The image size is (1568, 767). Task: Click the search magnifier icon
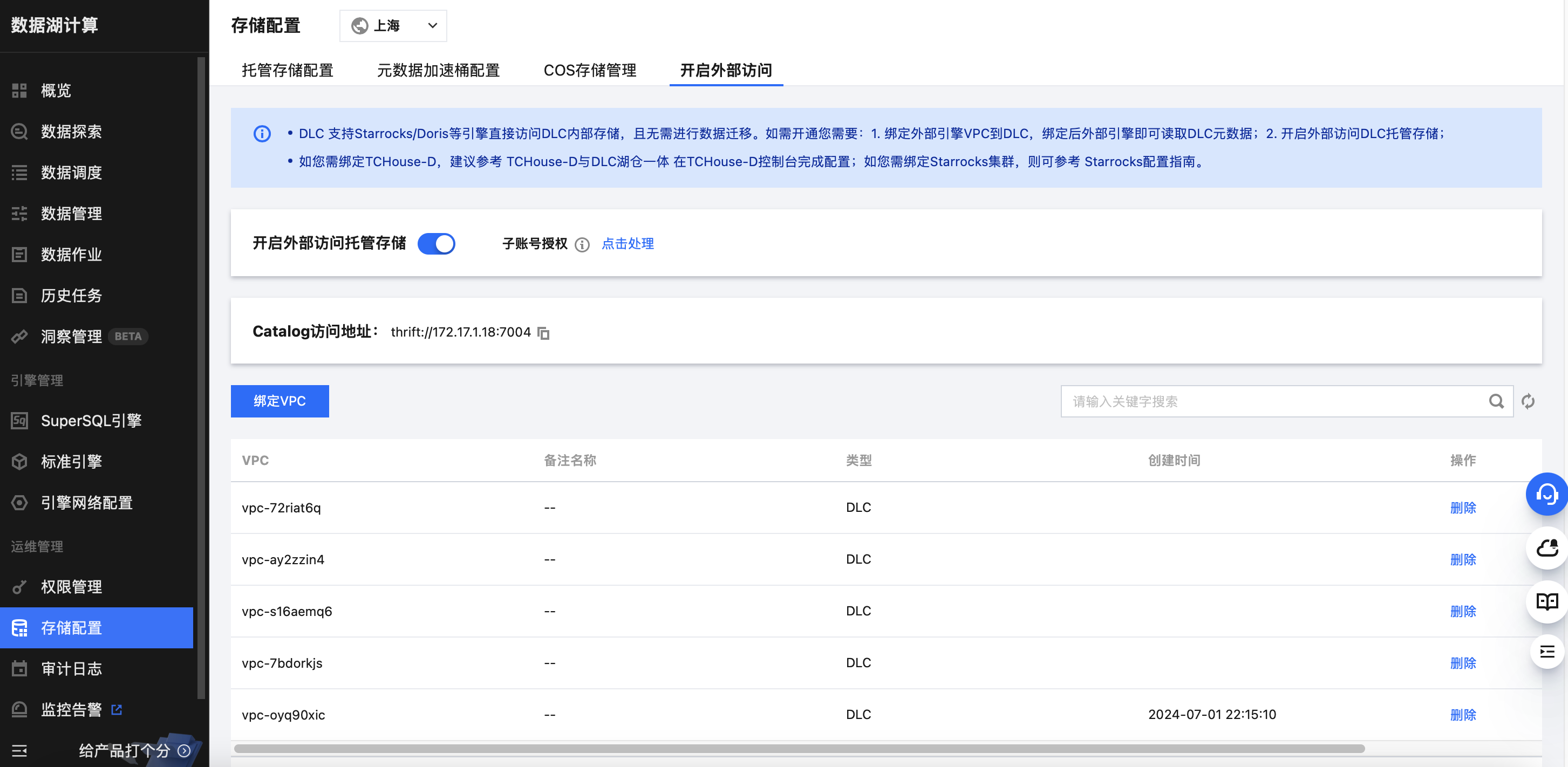coord(1496,401)
